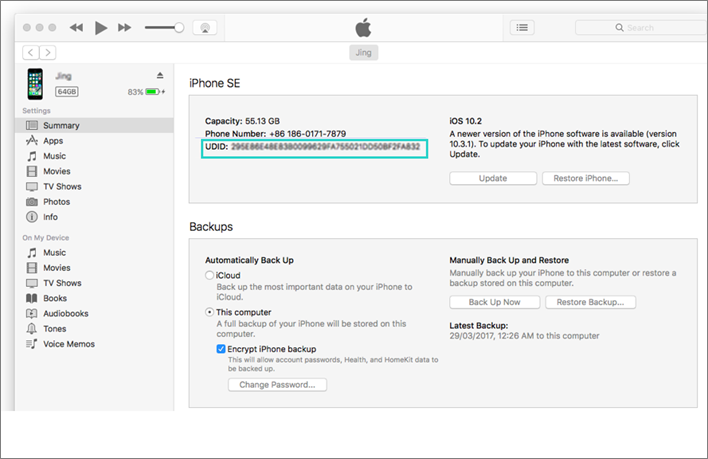
Task: Click the Summary list icon
Action: point(32,125)
